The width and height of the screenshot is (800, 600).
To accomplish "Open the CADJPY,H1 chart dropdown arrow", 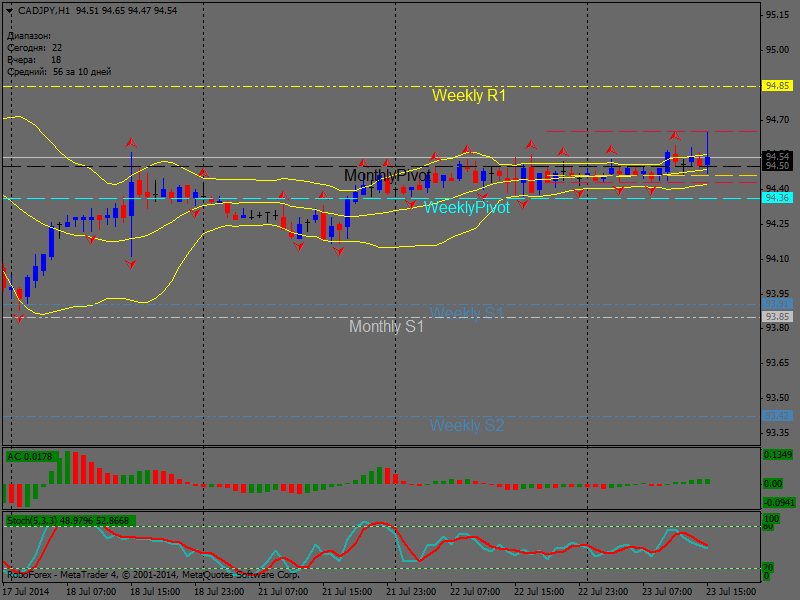I will click(10, 10).
